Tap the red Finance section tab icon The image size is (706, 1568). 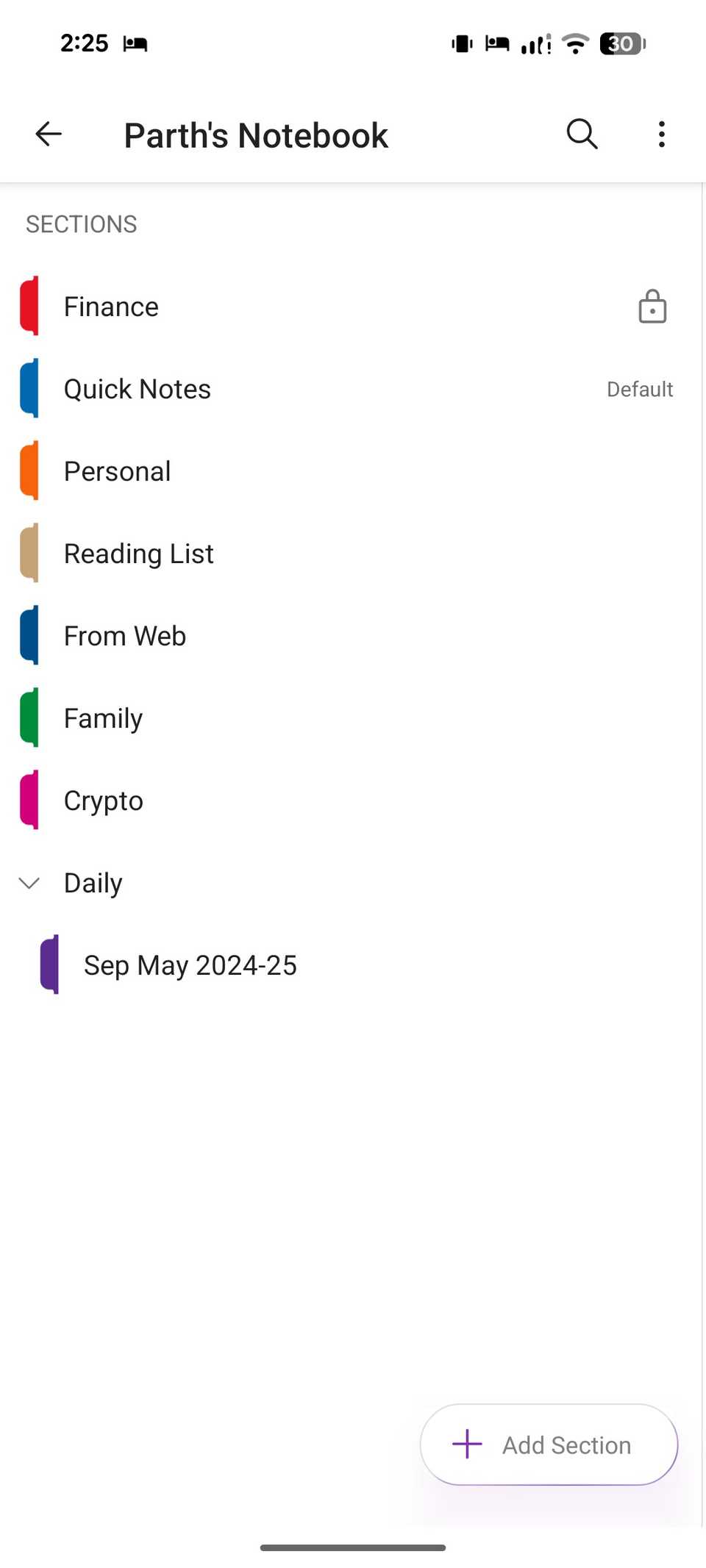click(29, 307)
